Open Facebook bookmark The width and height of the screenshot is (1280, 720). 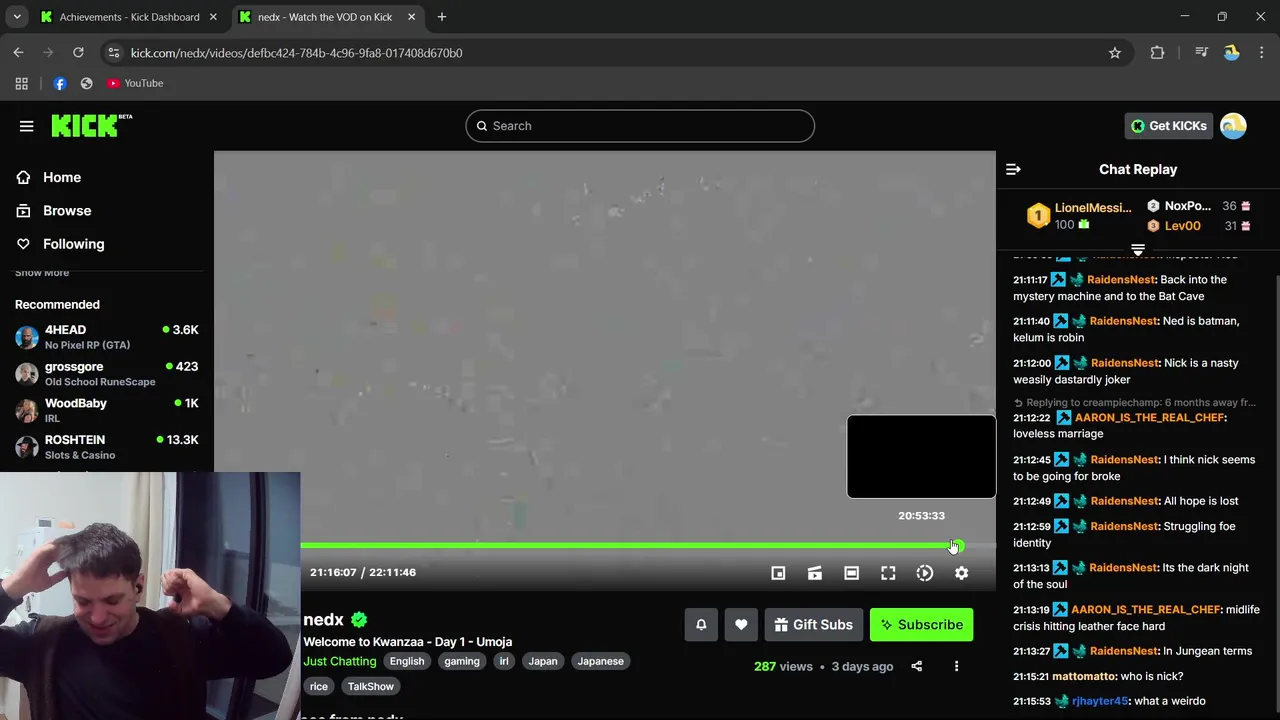(60, 83)
